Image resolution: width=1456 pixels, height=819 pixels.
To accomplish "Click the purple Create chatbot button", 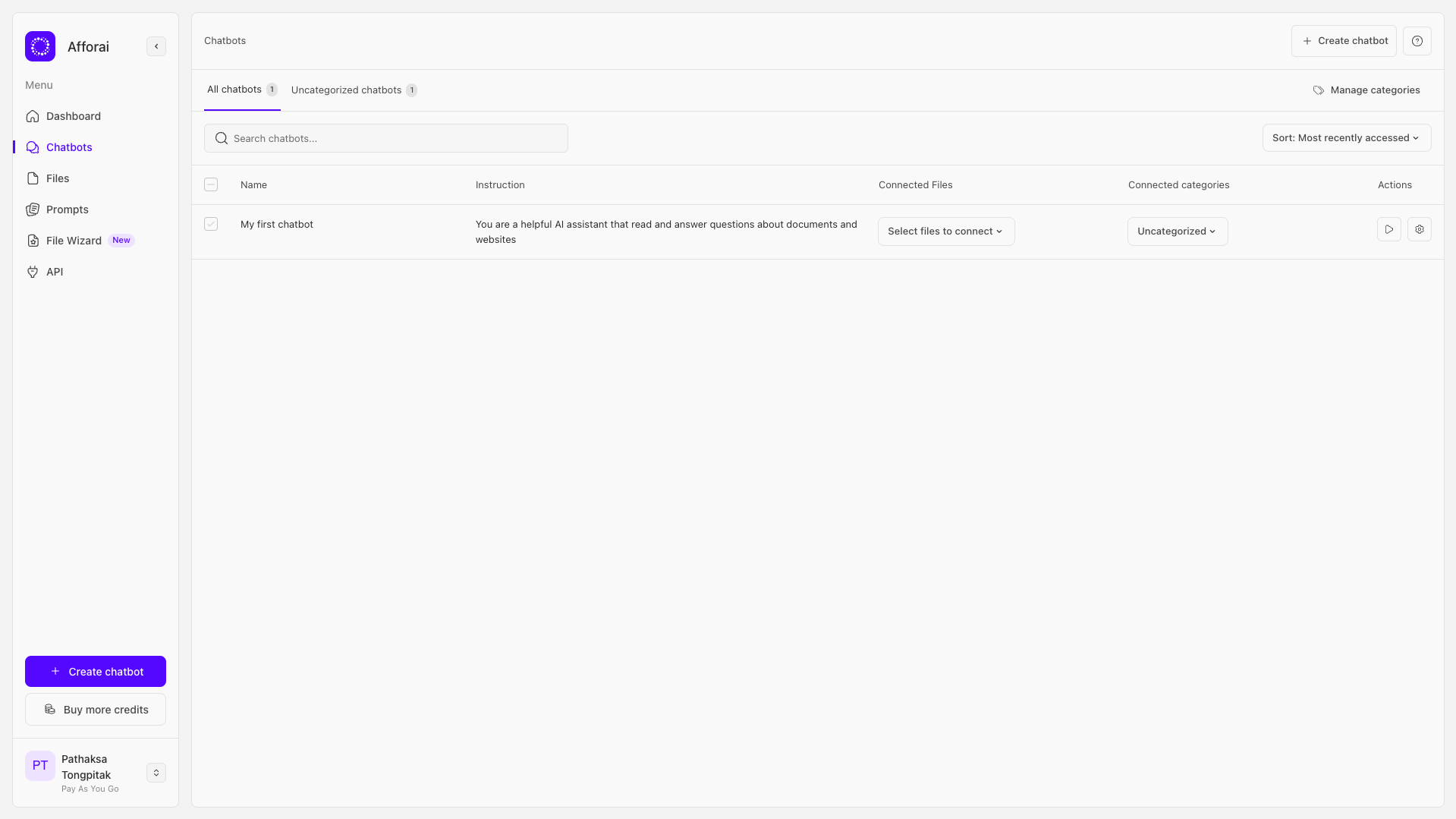I will tap(96, 672).
